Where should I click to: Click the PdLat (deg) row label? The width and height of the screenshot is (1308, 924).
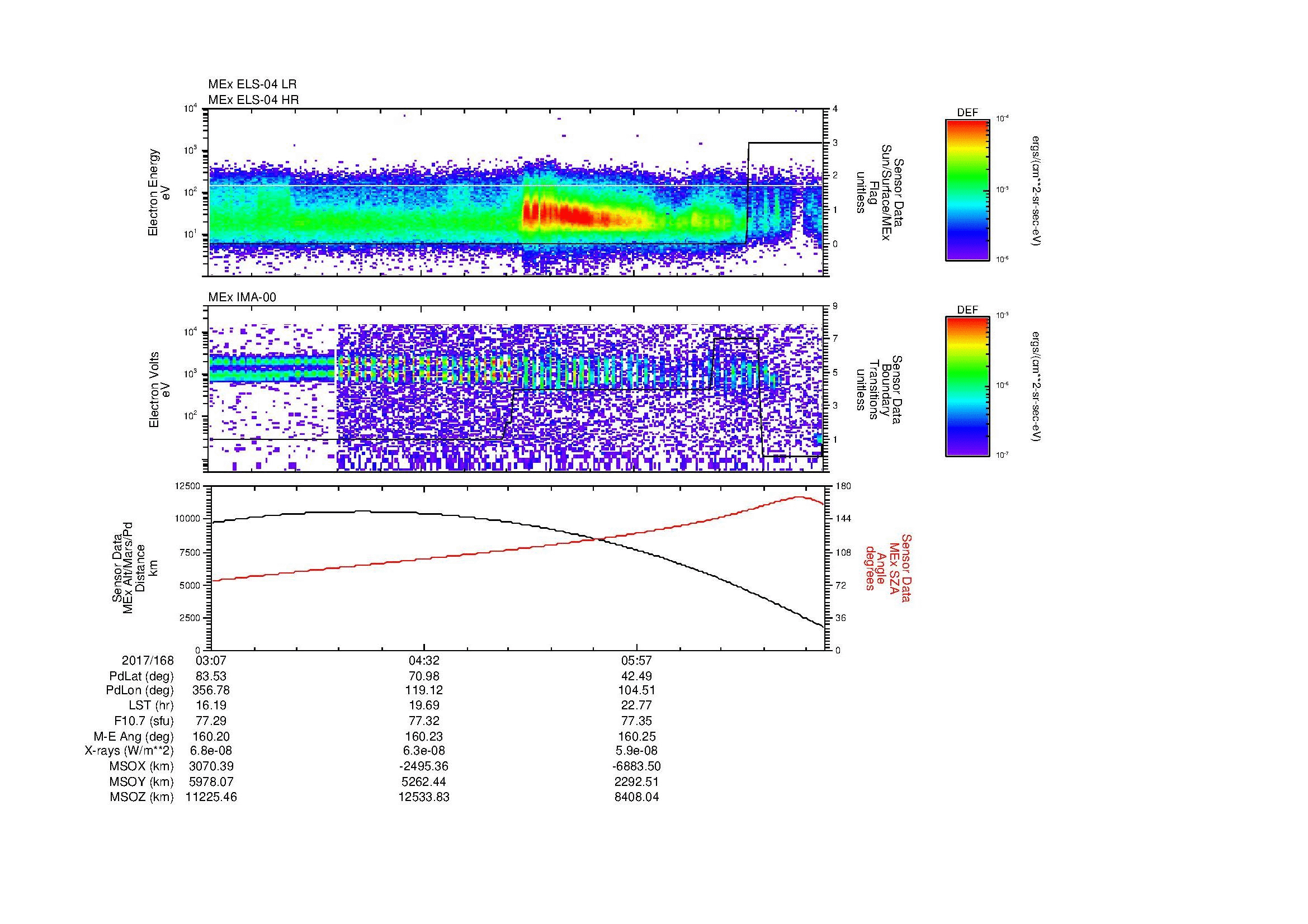(141, 676)
